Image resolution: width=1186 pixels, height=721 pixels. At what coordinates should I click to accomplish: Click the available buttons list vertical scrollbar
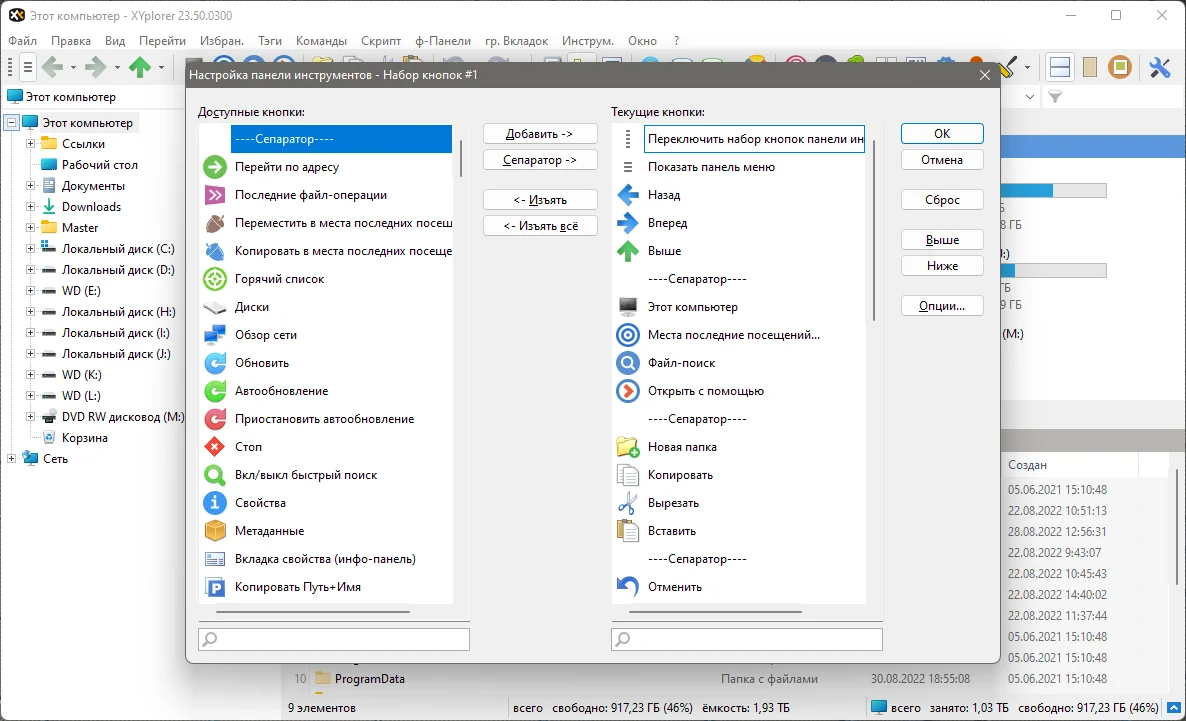(x=461, y=157)
